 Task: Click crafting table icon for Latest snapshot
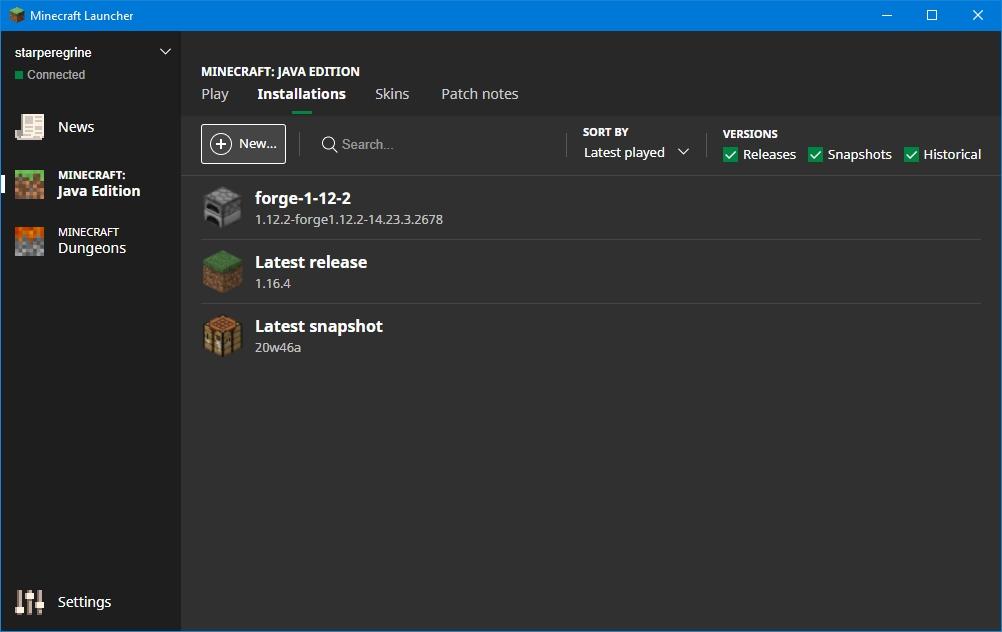click(x=222, y=335)
